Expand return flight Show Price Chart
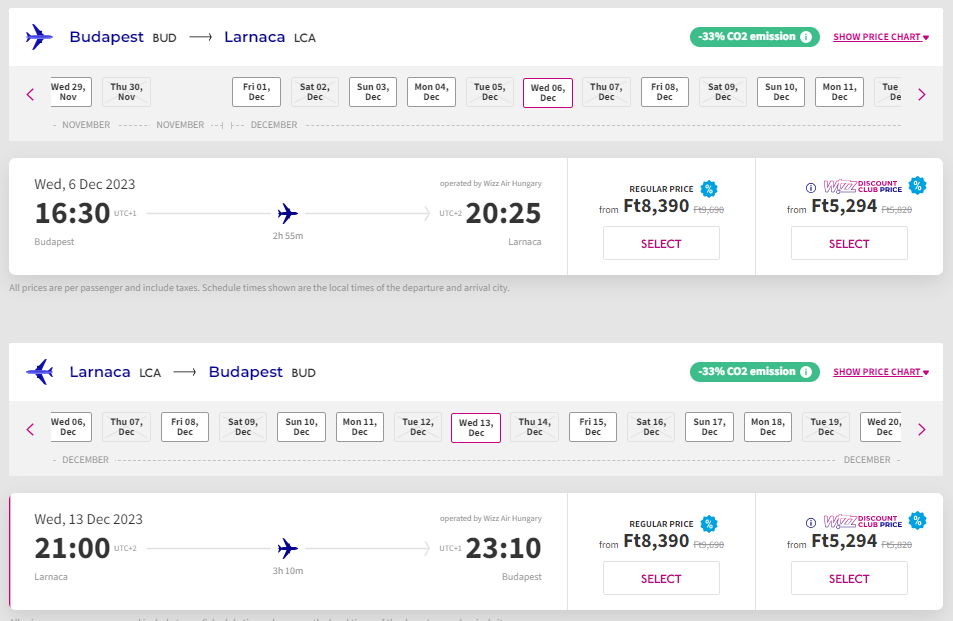This screenshot has width=953, height=621. (881, 372)
